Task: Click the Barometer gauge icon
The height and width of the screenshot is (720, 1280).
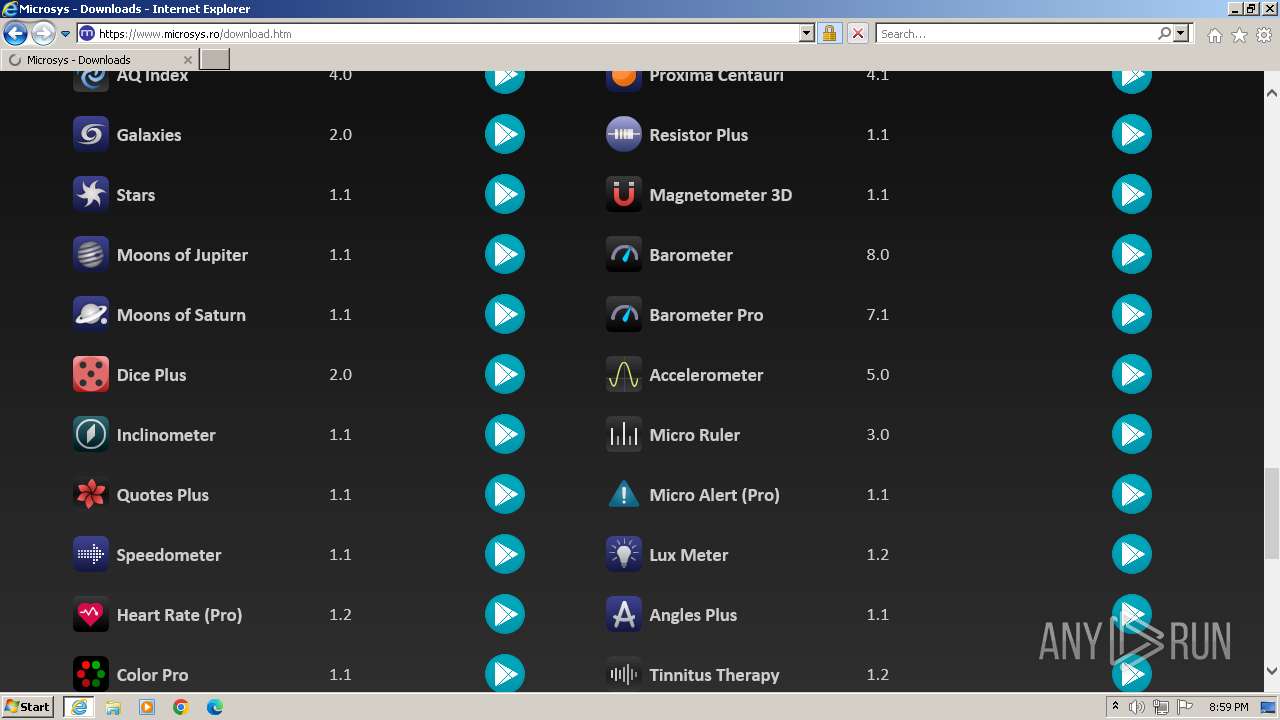Action: point(624,254)
